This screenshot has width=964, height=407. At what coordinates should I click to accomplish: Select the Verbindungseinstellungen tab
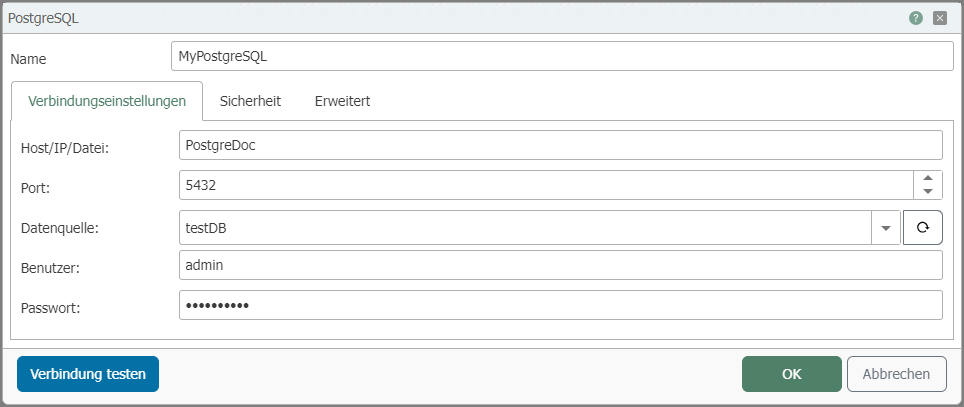point(107,101)
